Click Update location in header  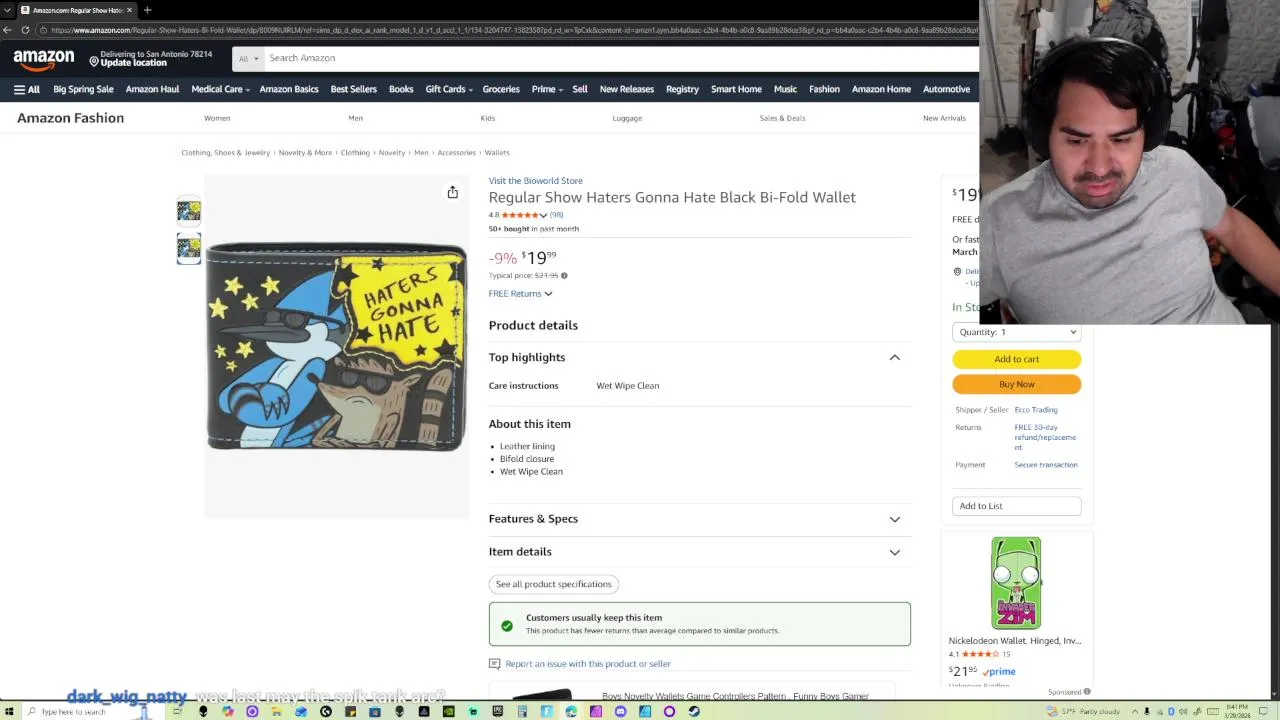pos(133,63)
